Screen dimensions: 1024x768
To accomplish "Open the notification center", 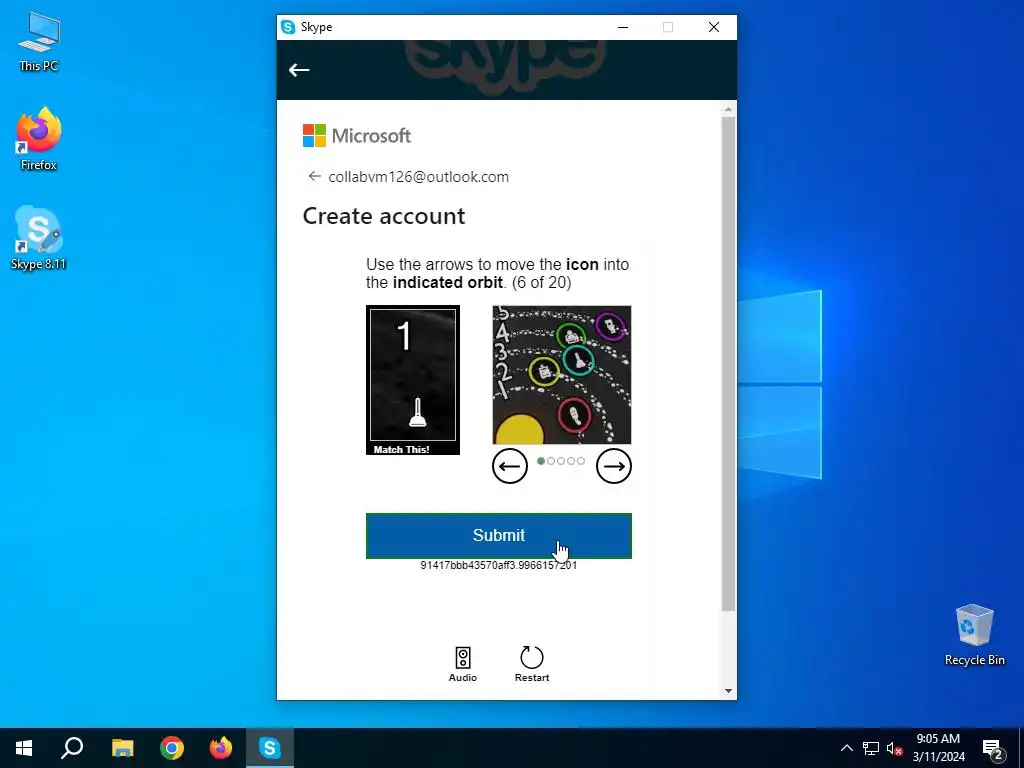I will tap(993, 748).
